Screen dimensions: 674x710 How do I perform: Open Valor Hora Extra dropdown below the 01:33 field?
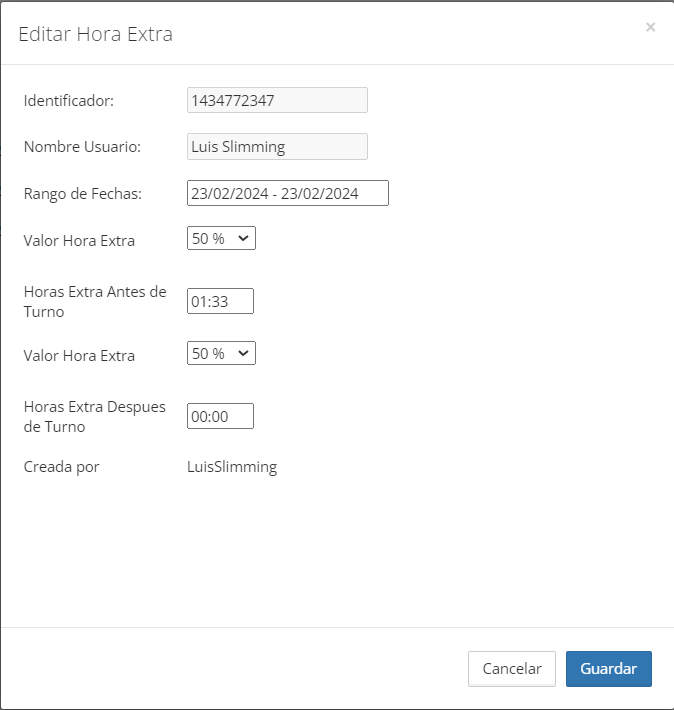coord(221,354)
